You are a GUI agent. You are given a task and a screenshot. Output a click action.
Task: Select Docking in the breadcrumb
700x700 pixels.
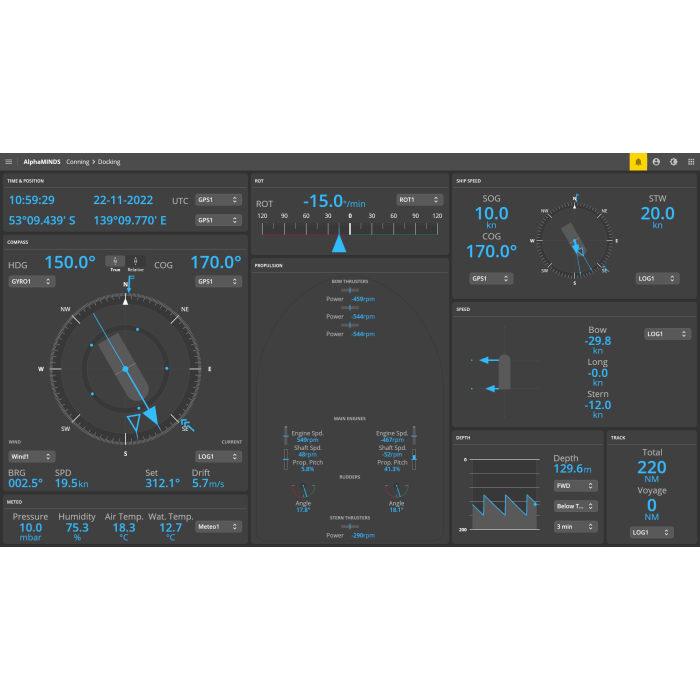(108, 161)
